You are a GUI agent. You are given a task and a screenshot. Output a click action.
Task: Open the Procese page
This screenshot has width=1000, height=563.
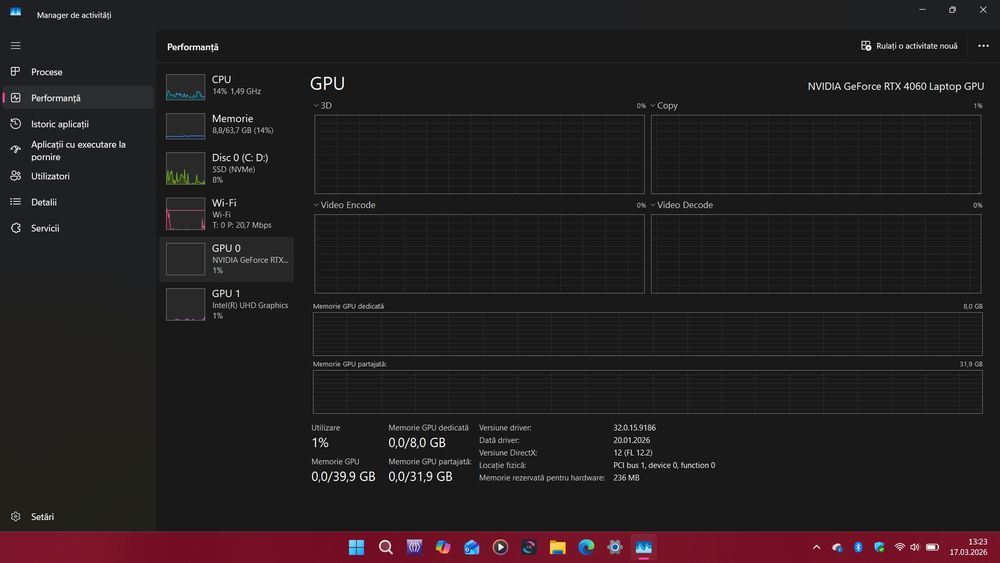coord(78,72)
